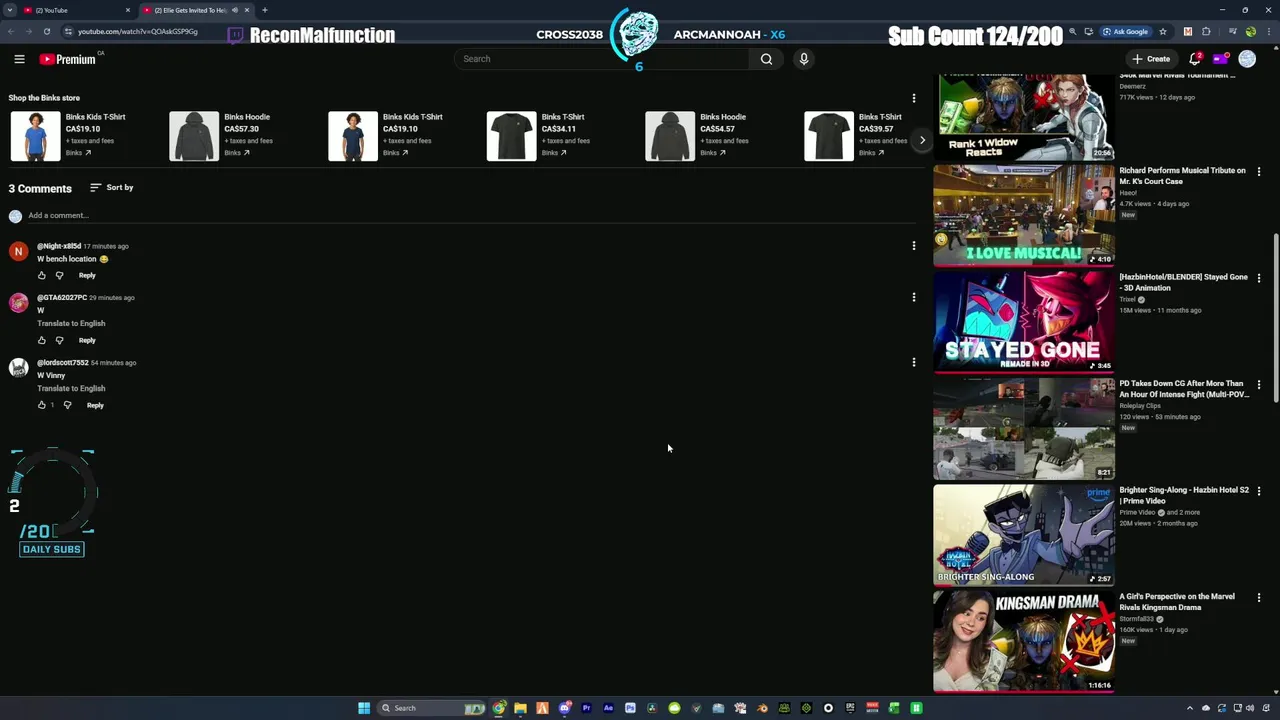Open Chrome three-dot menu
Image resolution: width=1280 pixels, height=720 pixels.
click(1269, 32)
